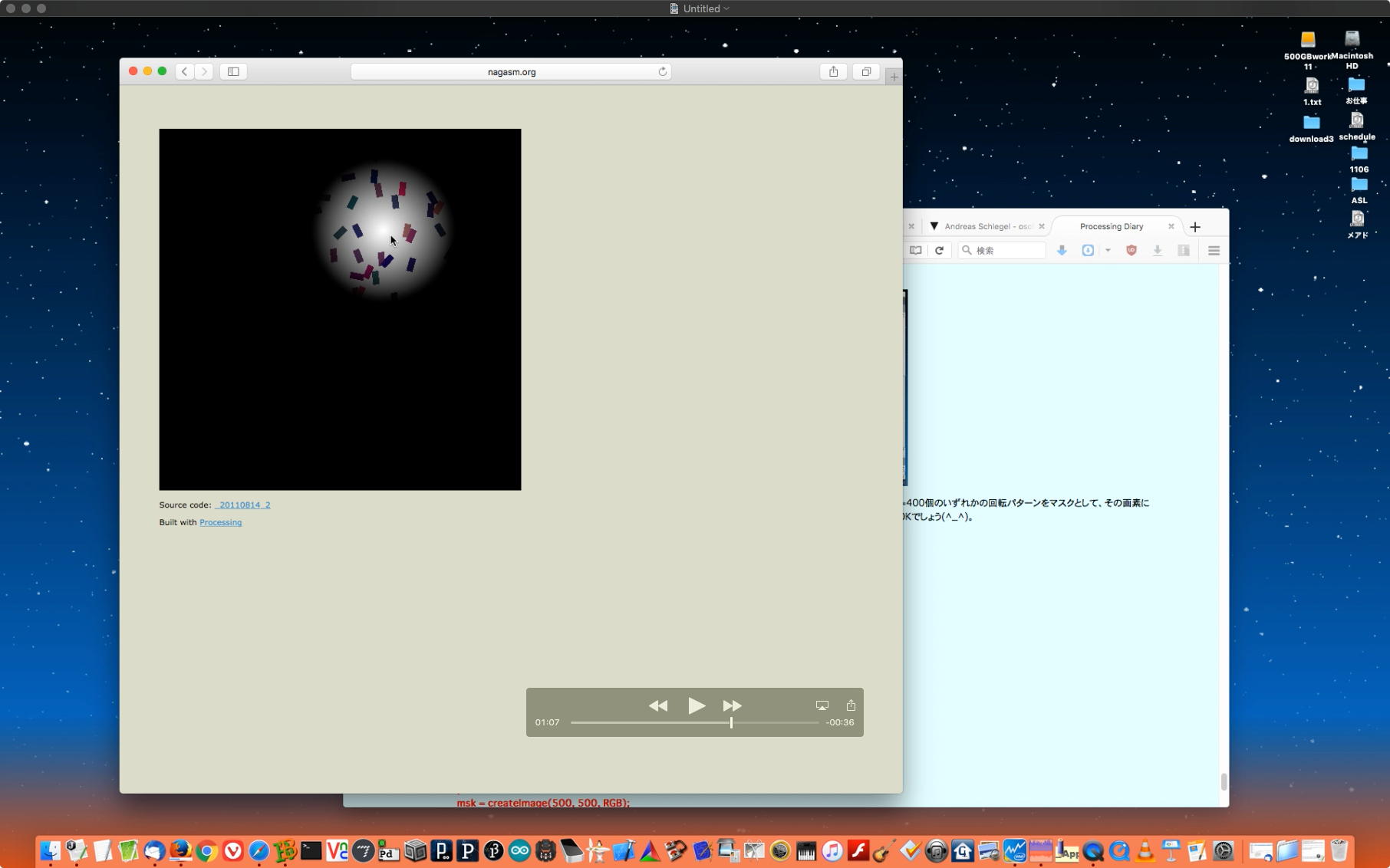This screenshot has height=868, width=1390.
Task: Open the download3 desktop folder
Action: point(1311,123)
